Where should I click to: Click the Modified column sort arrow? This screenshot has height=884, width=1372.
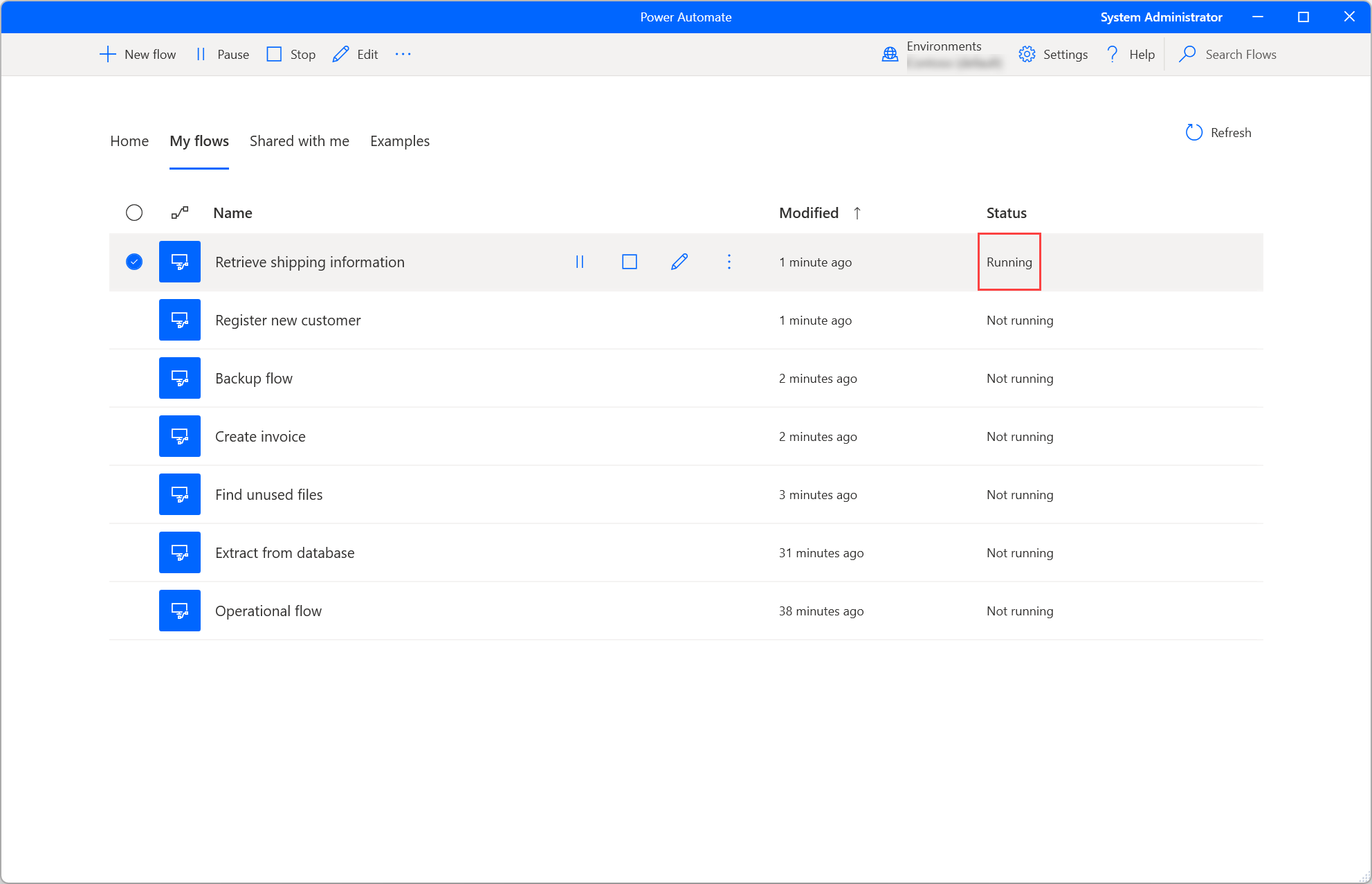click(857, 213)
